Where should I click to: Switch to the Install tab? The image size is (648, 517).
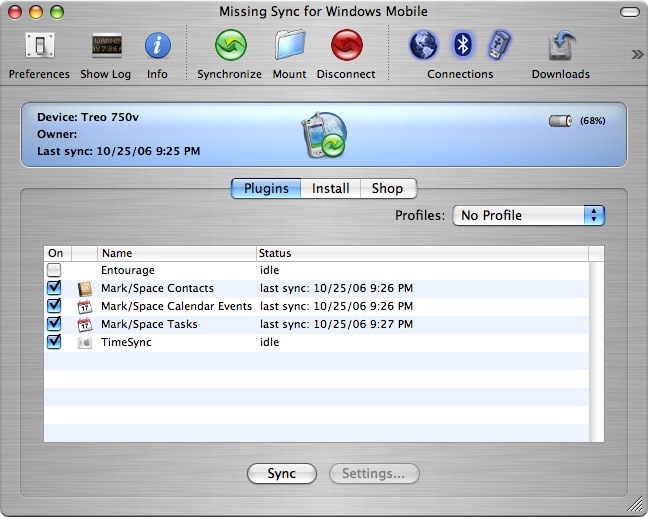point(330,188)
